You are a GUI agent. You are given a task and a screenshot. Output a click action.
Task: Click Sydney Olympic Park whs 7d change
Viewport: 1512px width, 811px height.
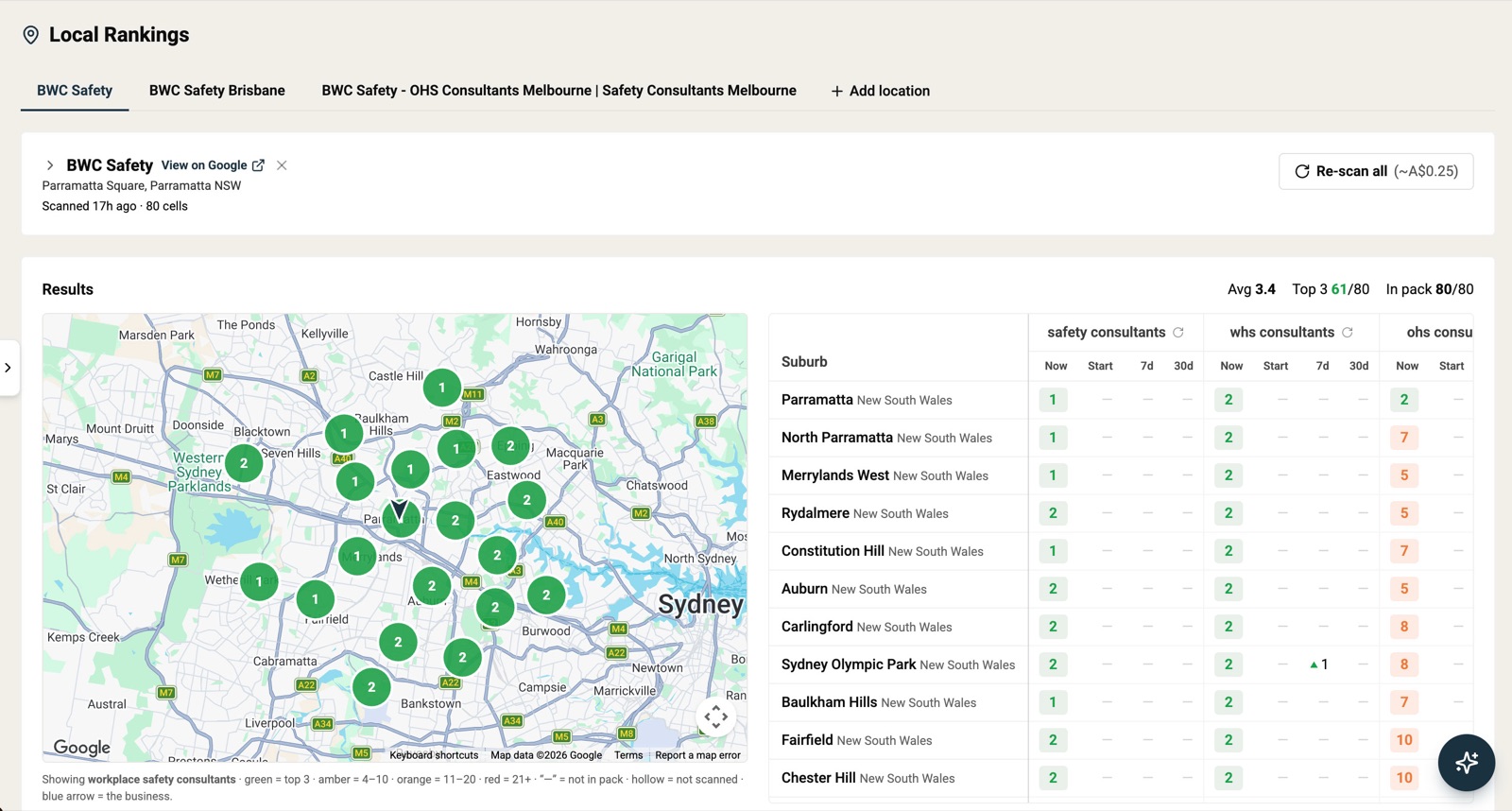[1320, 664]
